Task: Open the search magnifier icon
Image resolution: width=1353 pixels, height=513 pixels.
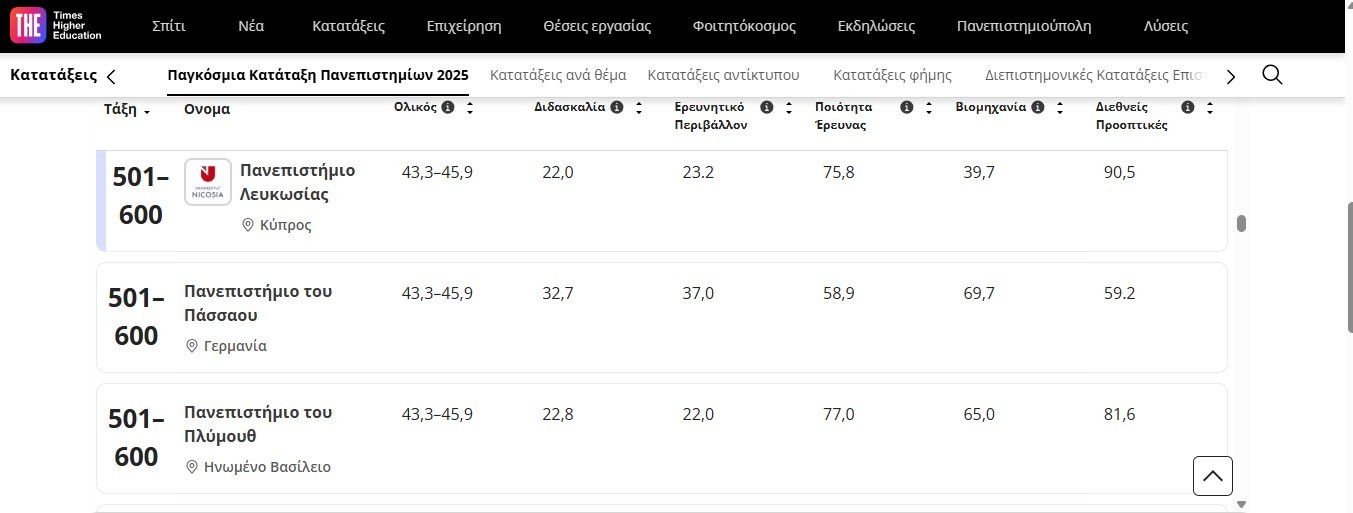Action: (x=1272, y=75)
